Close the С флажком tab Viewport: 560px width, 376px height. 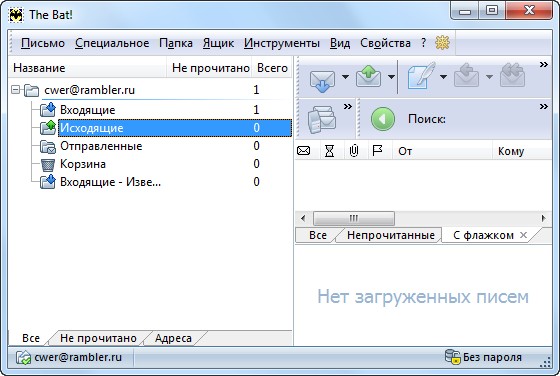pos(523,235)
